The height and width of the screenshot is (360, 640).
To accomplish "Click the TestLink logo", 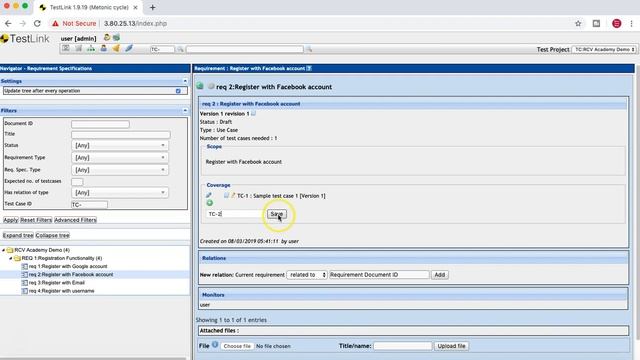I will (25, 39).
